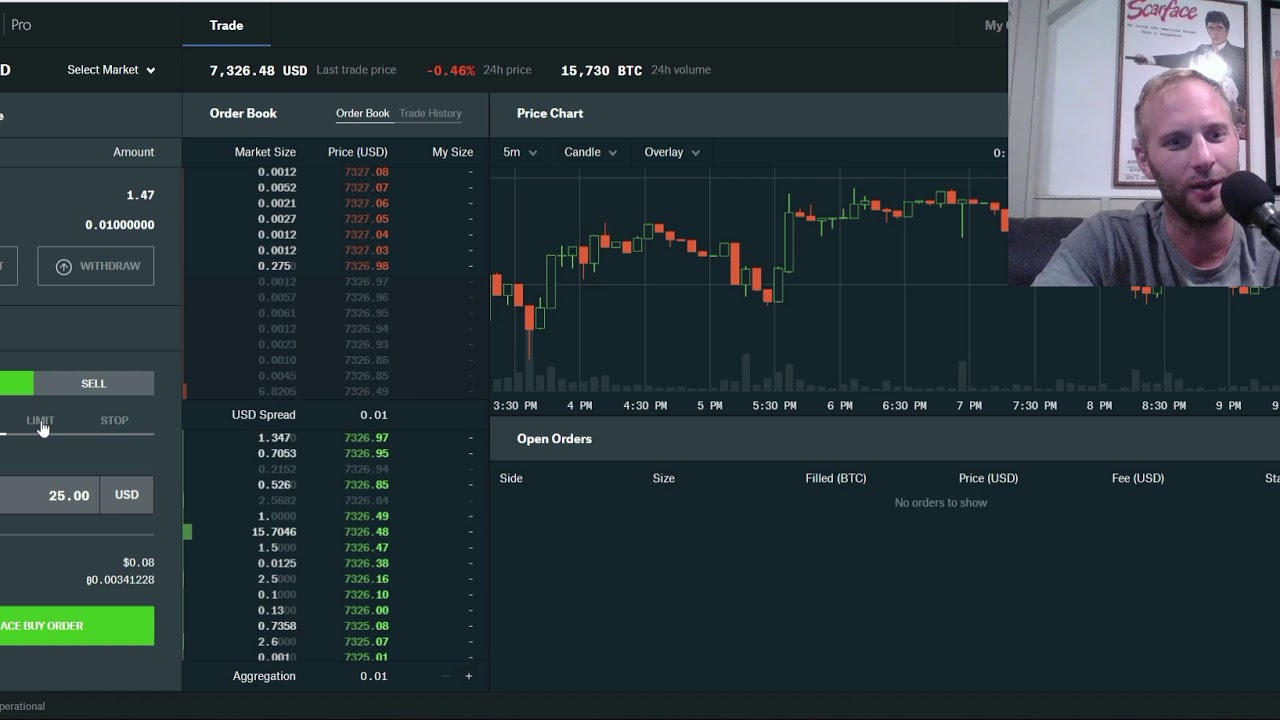Select the STOP order type
The width and height of the screenshot is (1280, 720).
(x=114, y=420)
